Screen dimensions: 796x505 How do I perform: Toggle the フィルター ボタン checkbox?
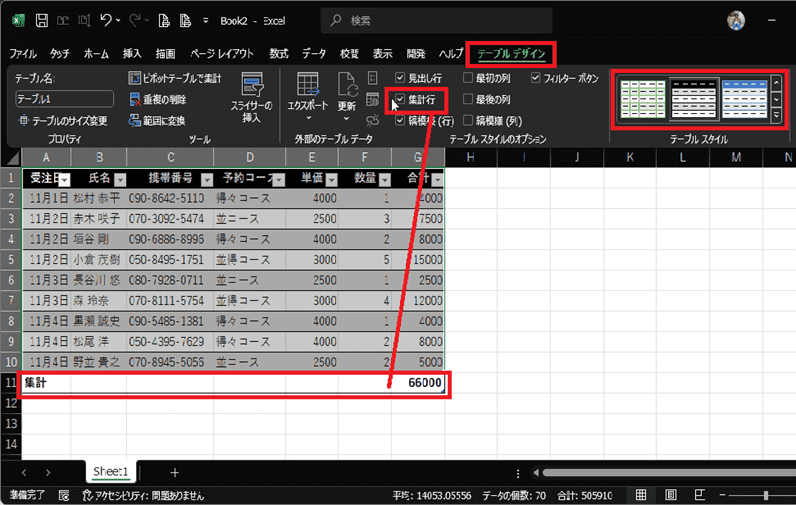coord(536,77)
